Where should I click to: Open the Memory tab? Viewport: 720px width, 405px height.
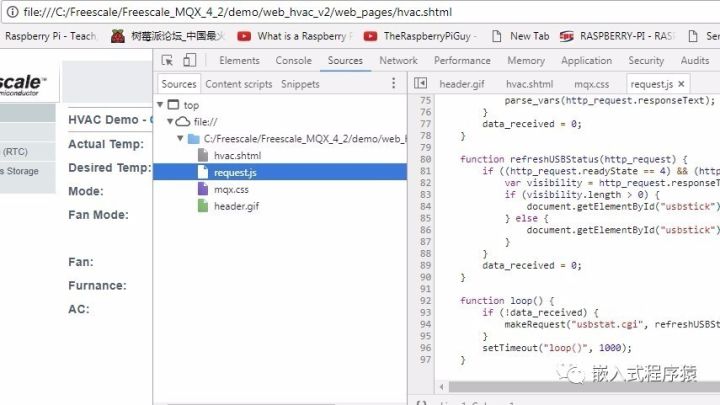click(526, 61)
